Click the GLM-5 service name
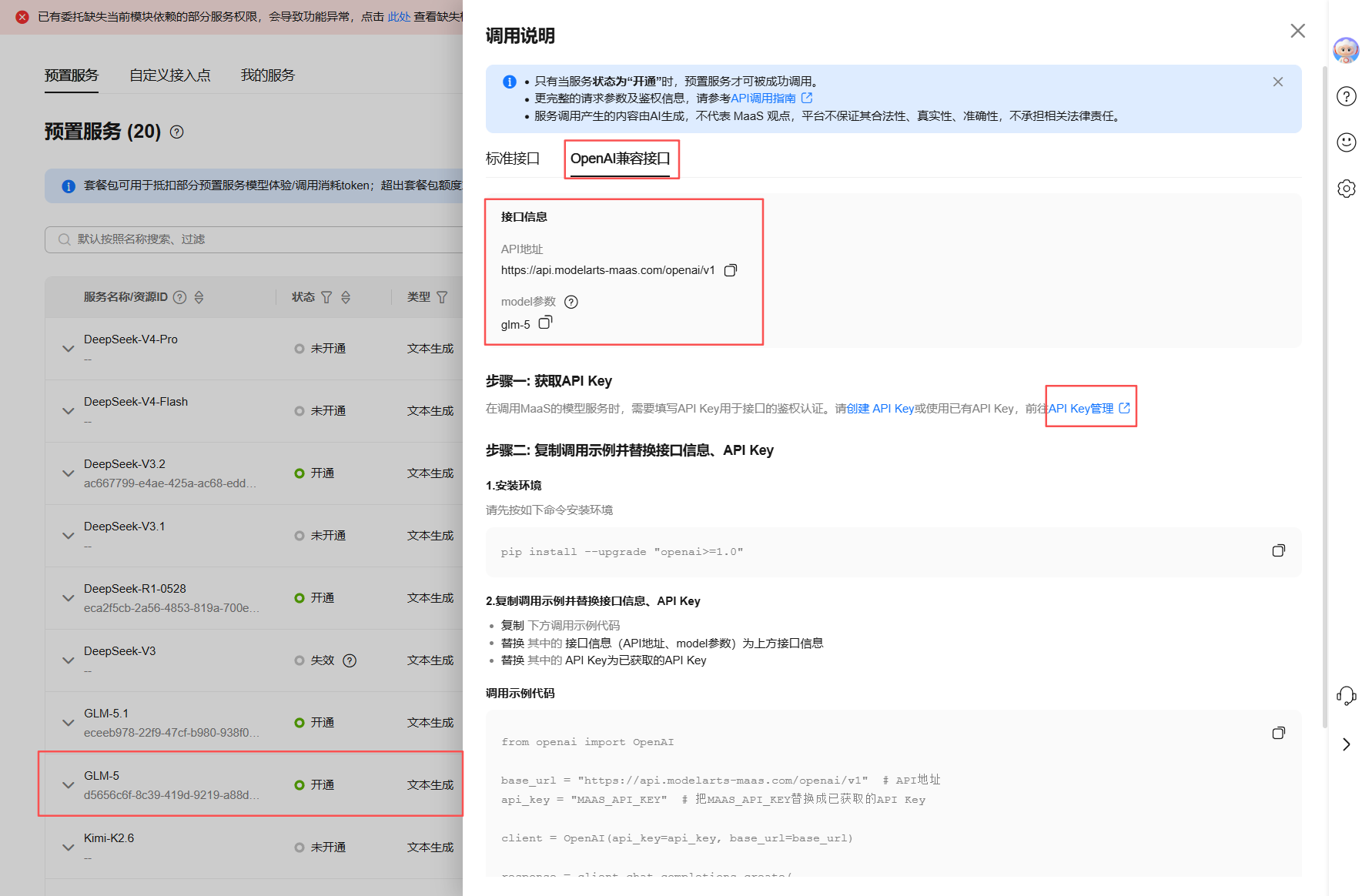Screen dimensions: 1362x896 coord(102,776)
